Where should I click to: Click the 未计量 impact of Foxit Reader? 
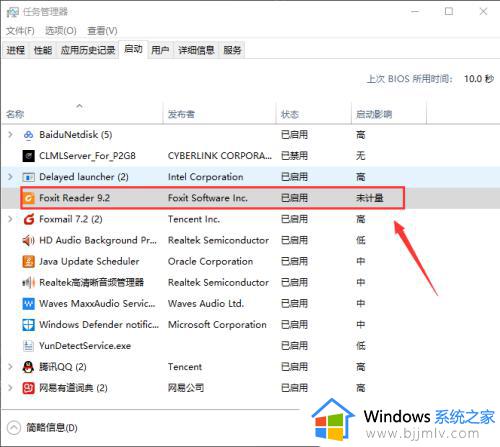coord(370,198)
